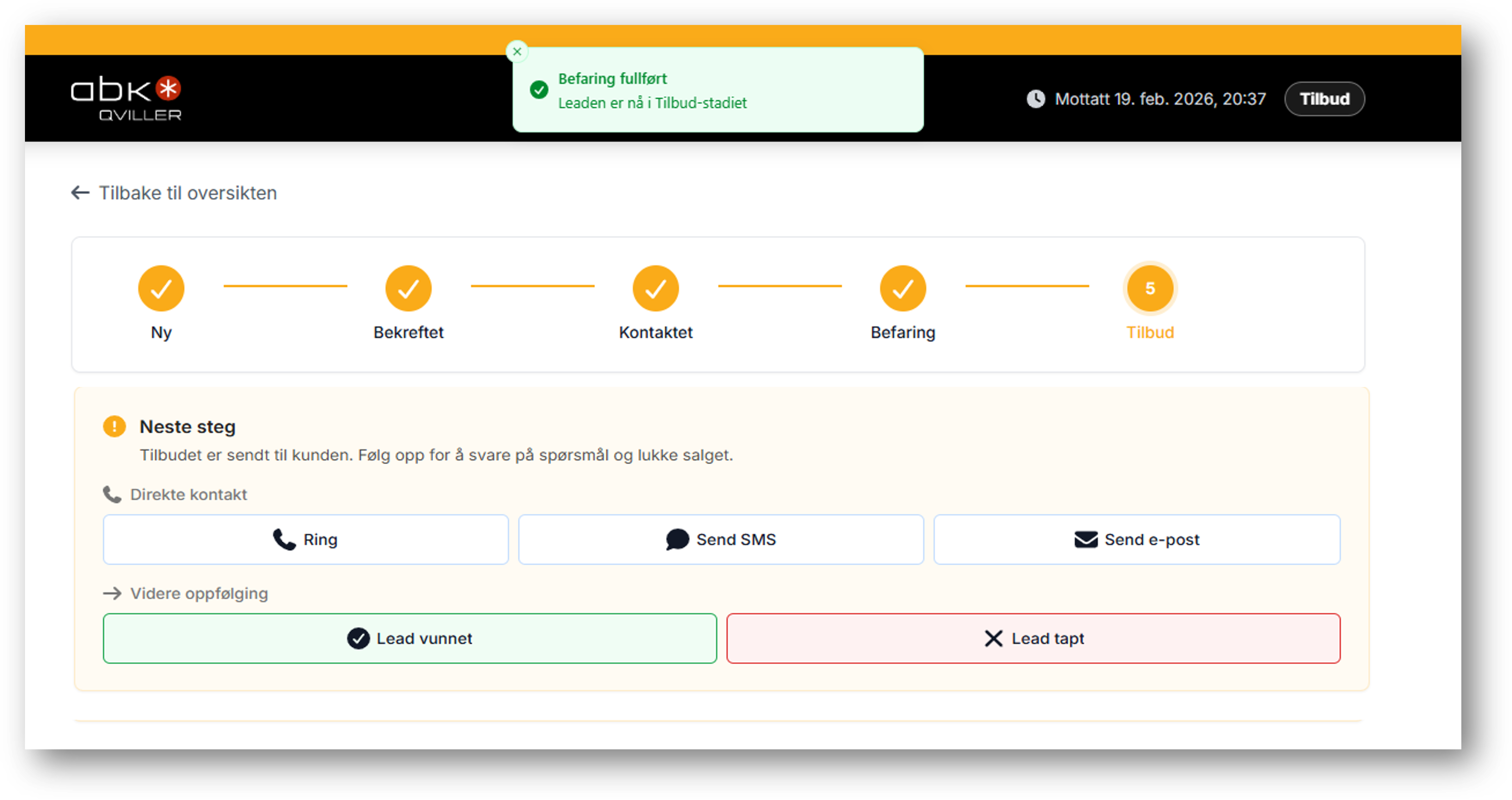Click step 5 Tilbud circle
Screen dimensions: 1512x800
(x=1149, y=288)
